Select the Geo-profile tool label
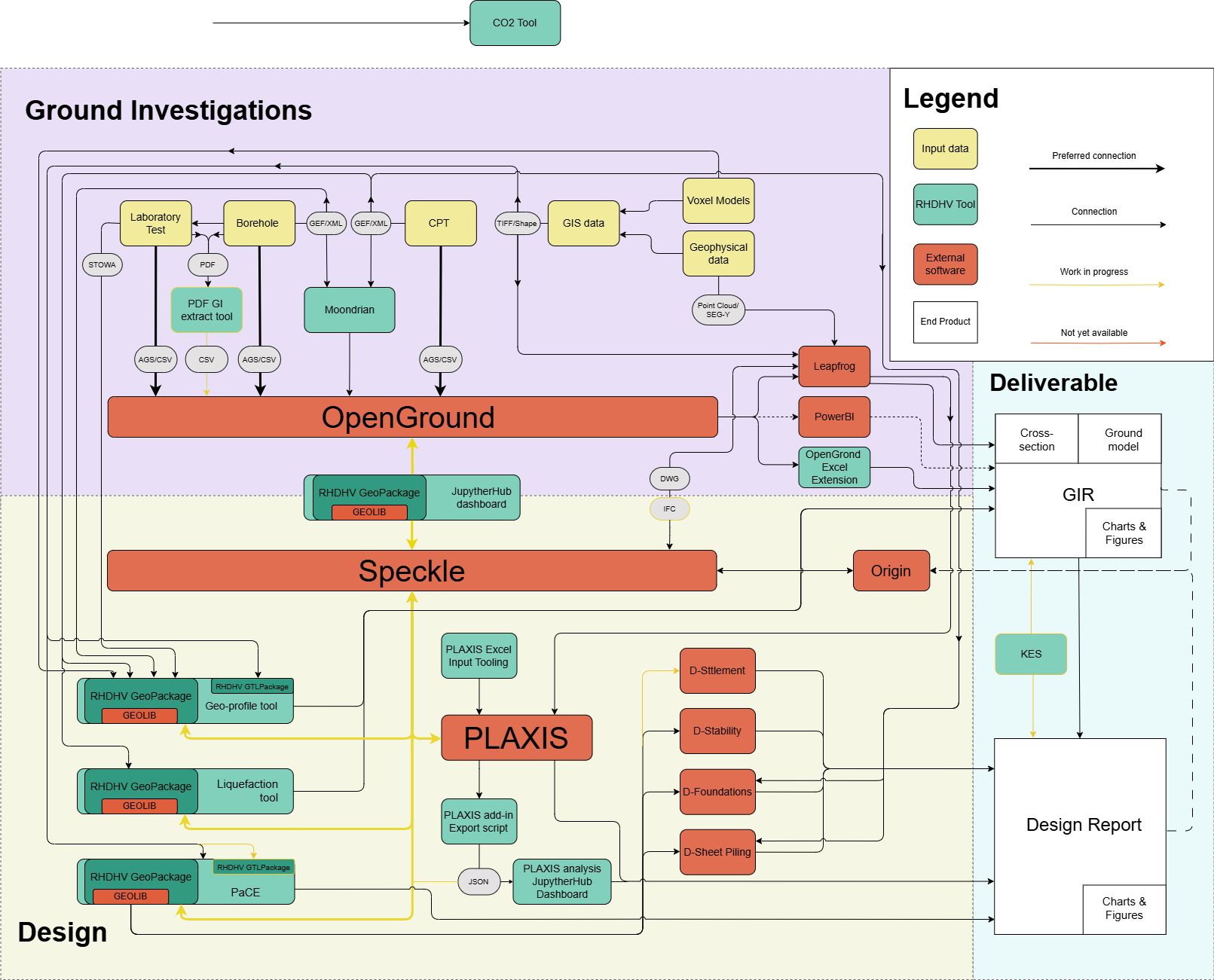 click(x=241, y=706)
